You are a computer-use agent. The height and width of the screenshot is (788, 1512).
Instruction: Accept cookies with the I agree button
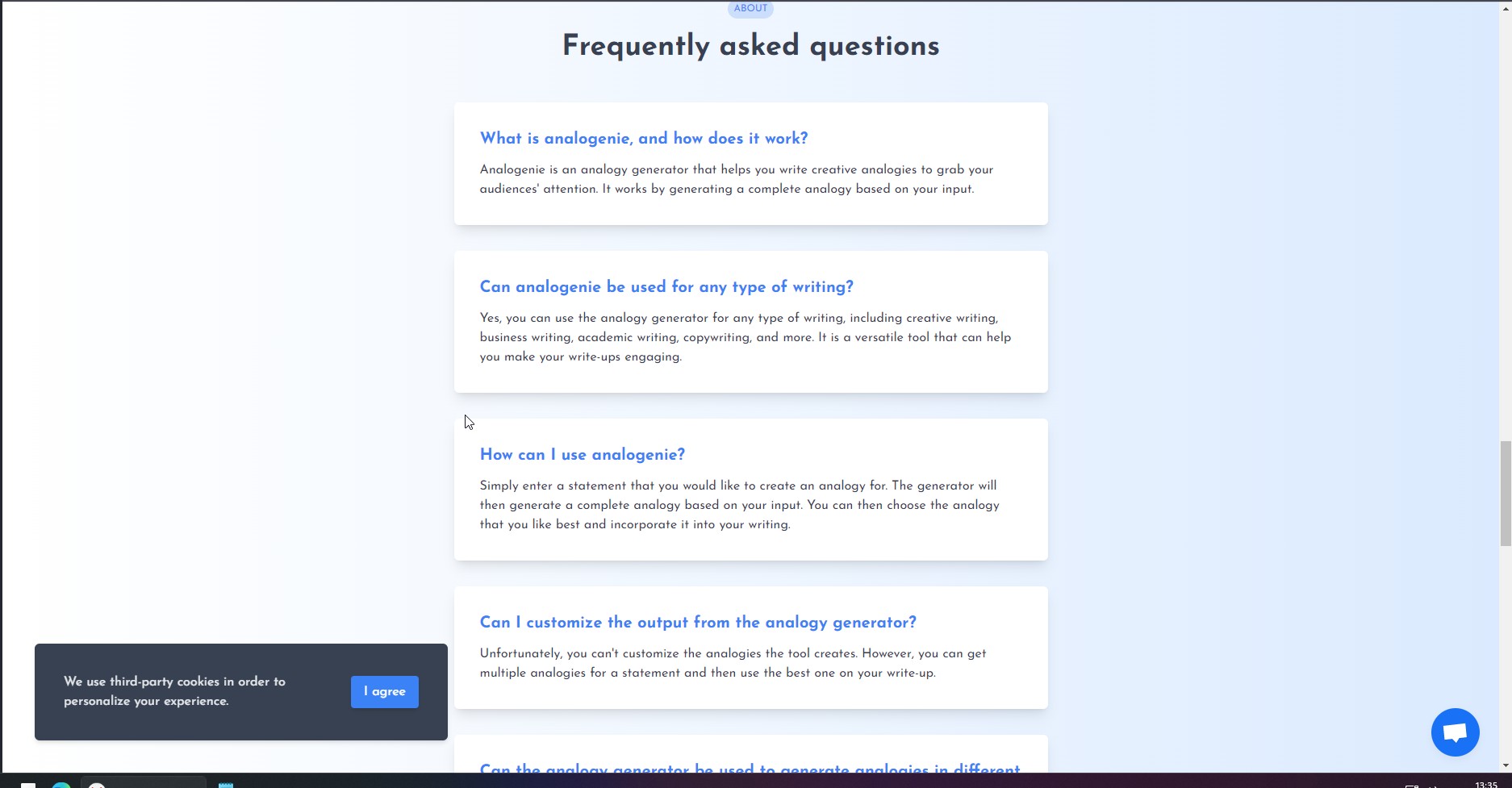click(384, 691)
